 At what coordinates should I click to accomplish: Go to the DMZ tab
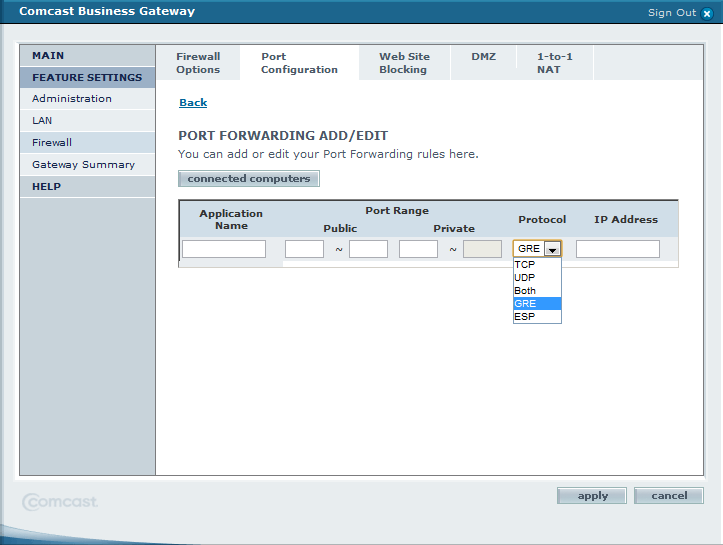tap(483, 57)
